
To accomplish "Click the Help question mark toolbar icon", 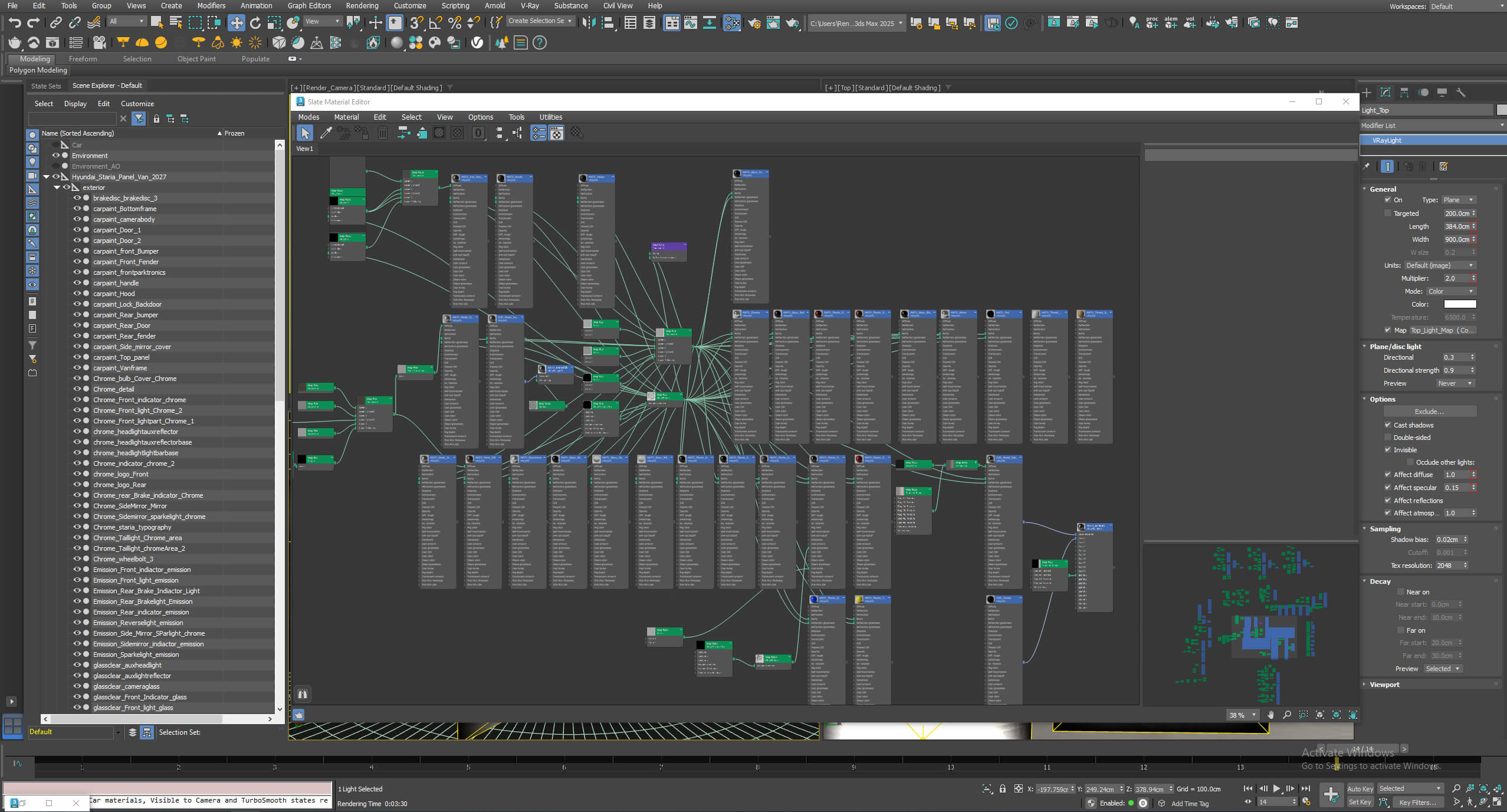I will point(539,42).
